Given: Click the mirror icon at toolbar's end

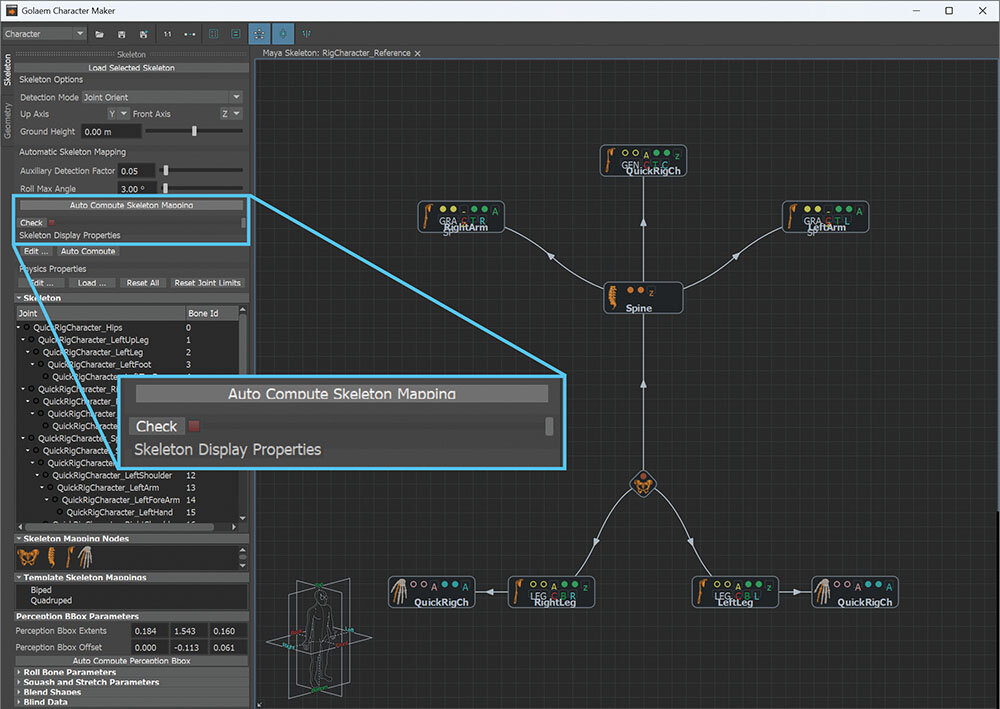Looking at the screenshot, I should tap(306, 34).
